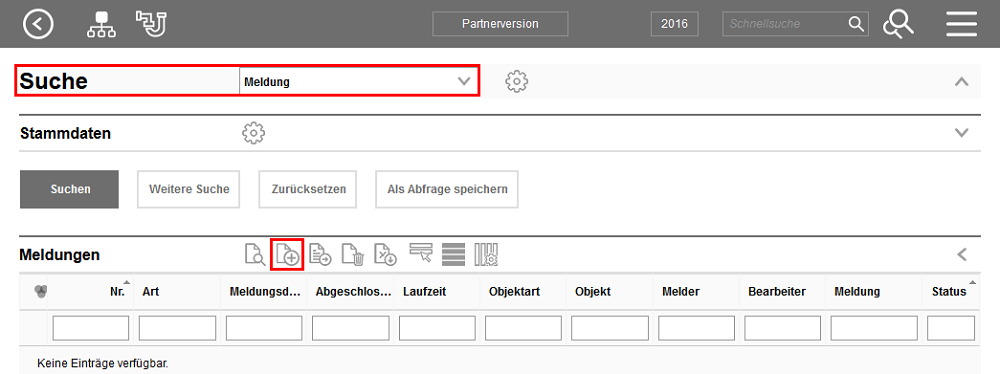This screenshot has width=1000, height=374.
Task: Delete selected Meldung with trash icon
Action: (x=353, y=254)
